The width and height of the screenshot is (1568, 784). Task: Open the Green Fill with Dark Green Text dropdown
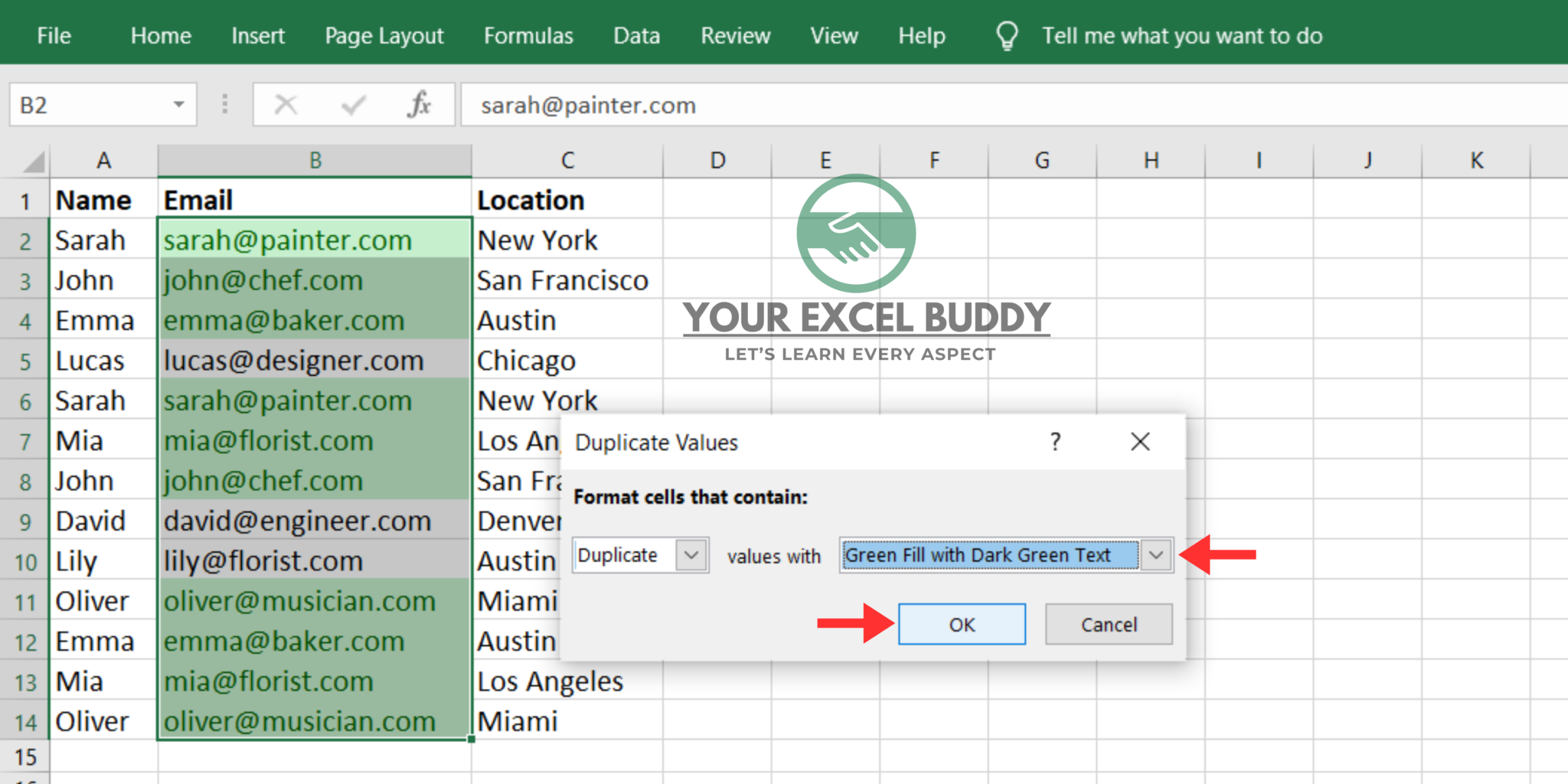pos(1156,555)
